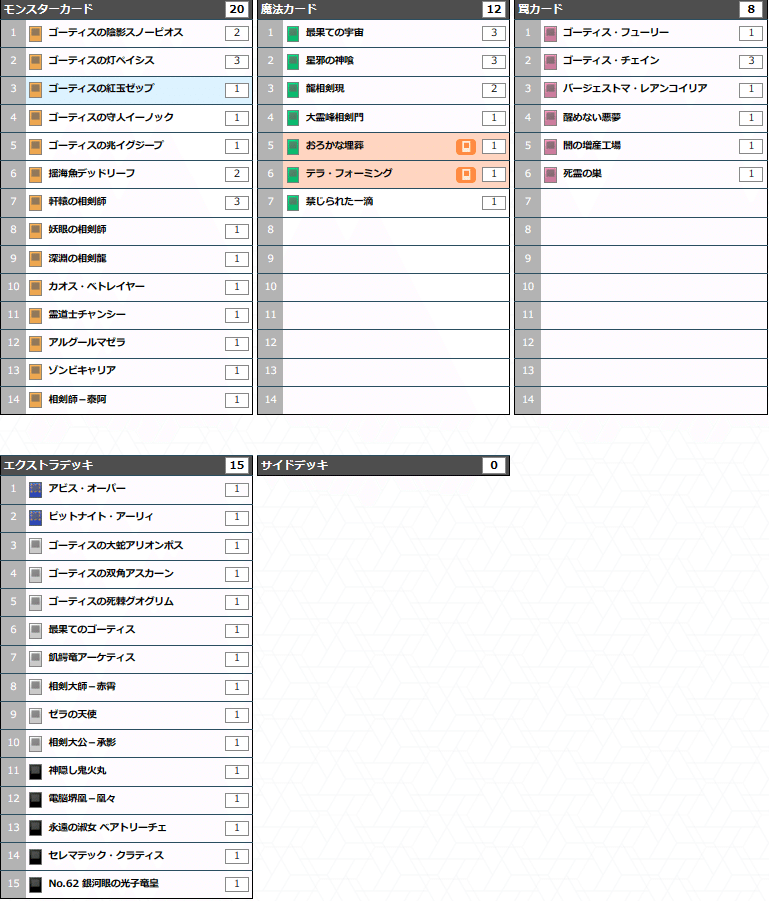769x901 pixels.
Task: Click the spell icon next to 星邪の神喰
Action: coord(293,61)
